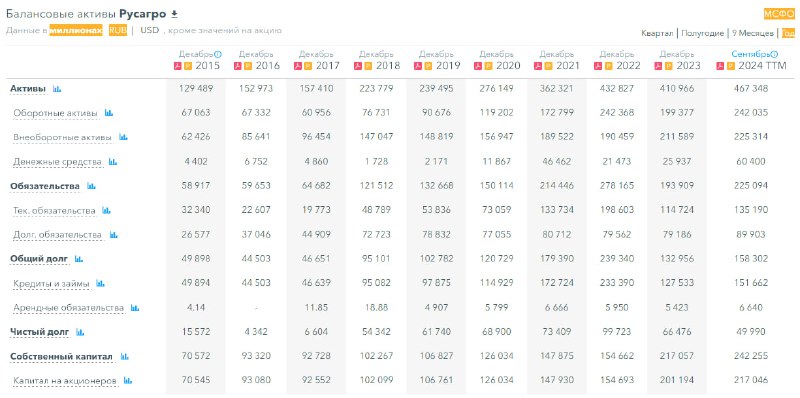Select RUB currency option
Screen dimensions: 800x398
pos(118,30)
